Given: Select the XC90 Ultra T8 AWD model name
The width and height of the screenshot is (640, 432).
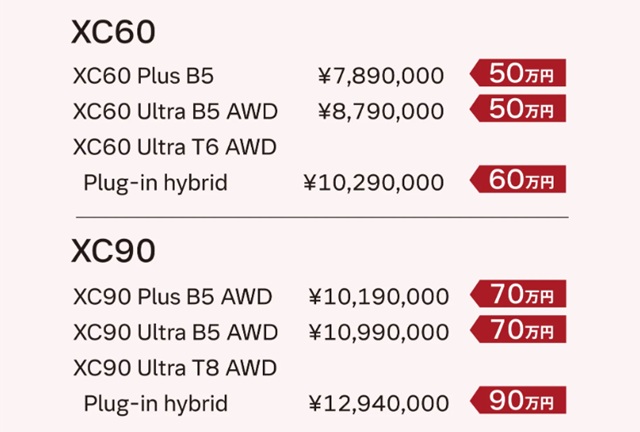Looking at the screenshot, I should coord(175,368).
